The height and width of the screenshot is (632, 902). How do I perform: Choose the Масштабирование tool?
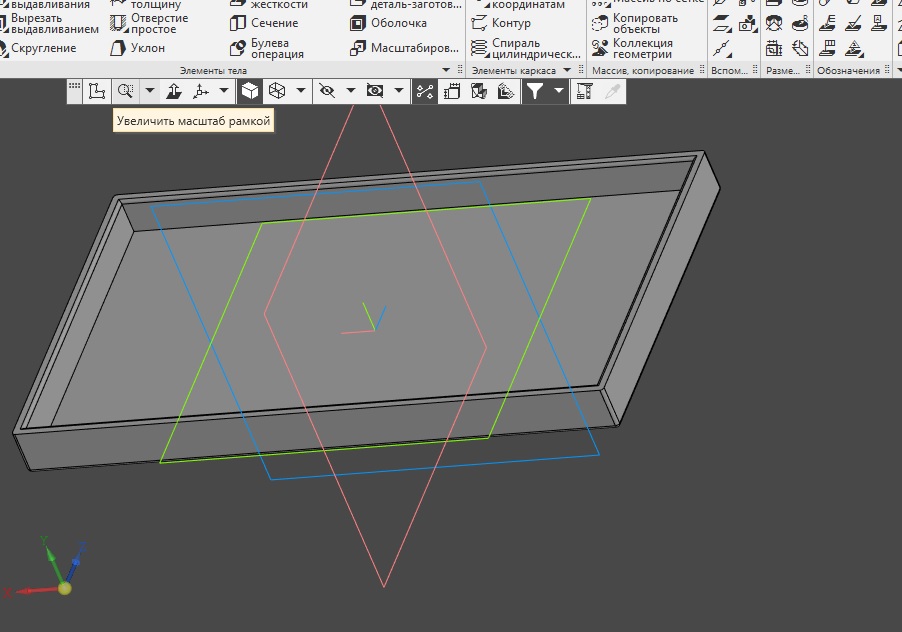[x=404, y=48]
